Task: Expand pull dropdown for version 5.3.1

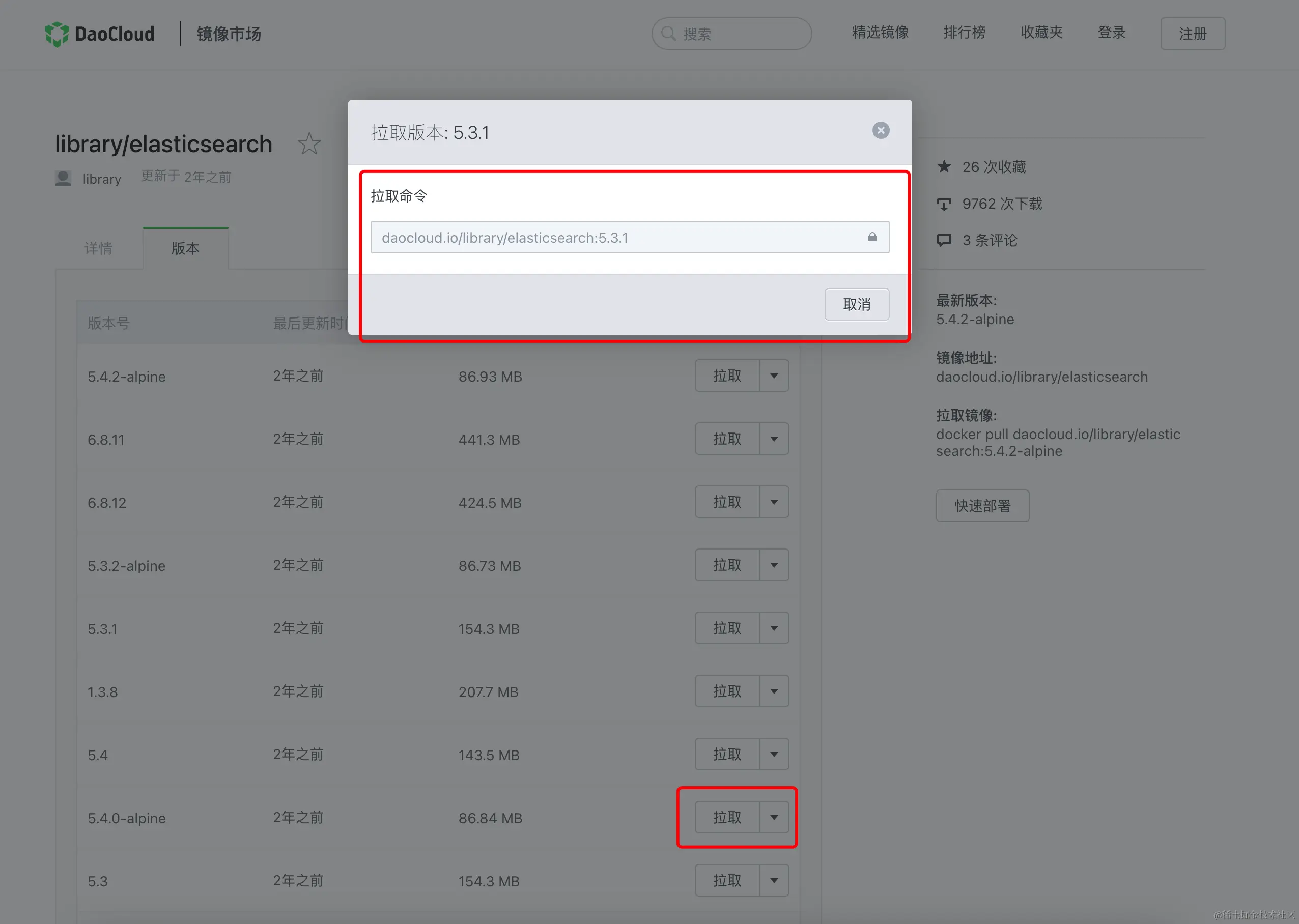Action: (774, 628)
